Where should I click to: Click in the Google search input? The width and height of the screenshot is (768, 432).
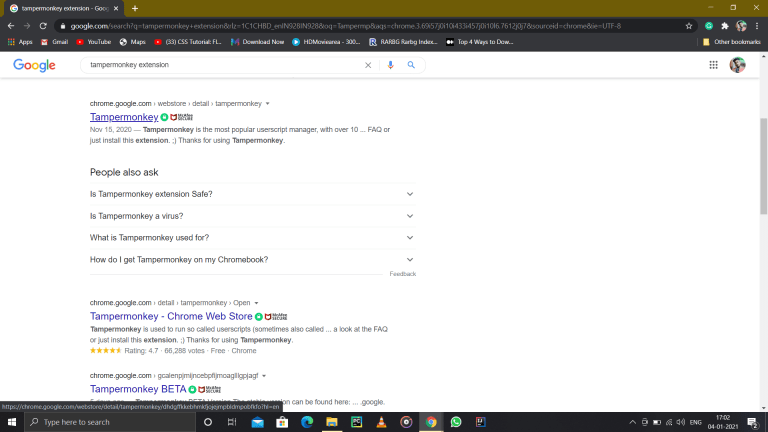click(223, 65)
